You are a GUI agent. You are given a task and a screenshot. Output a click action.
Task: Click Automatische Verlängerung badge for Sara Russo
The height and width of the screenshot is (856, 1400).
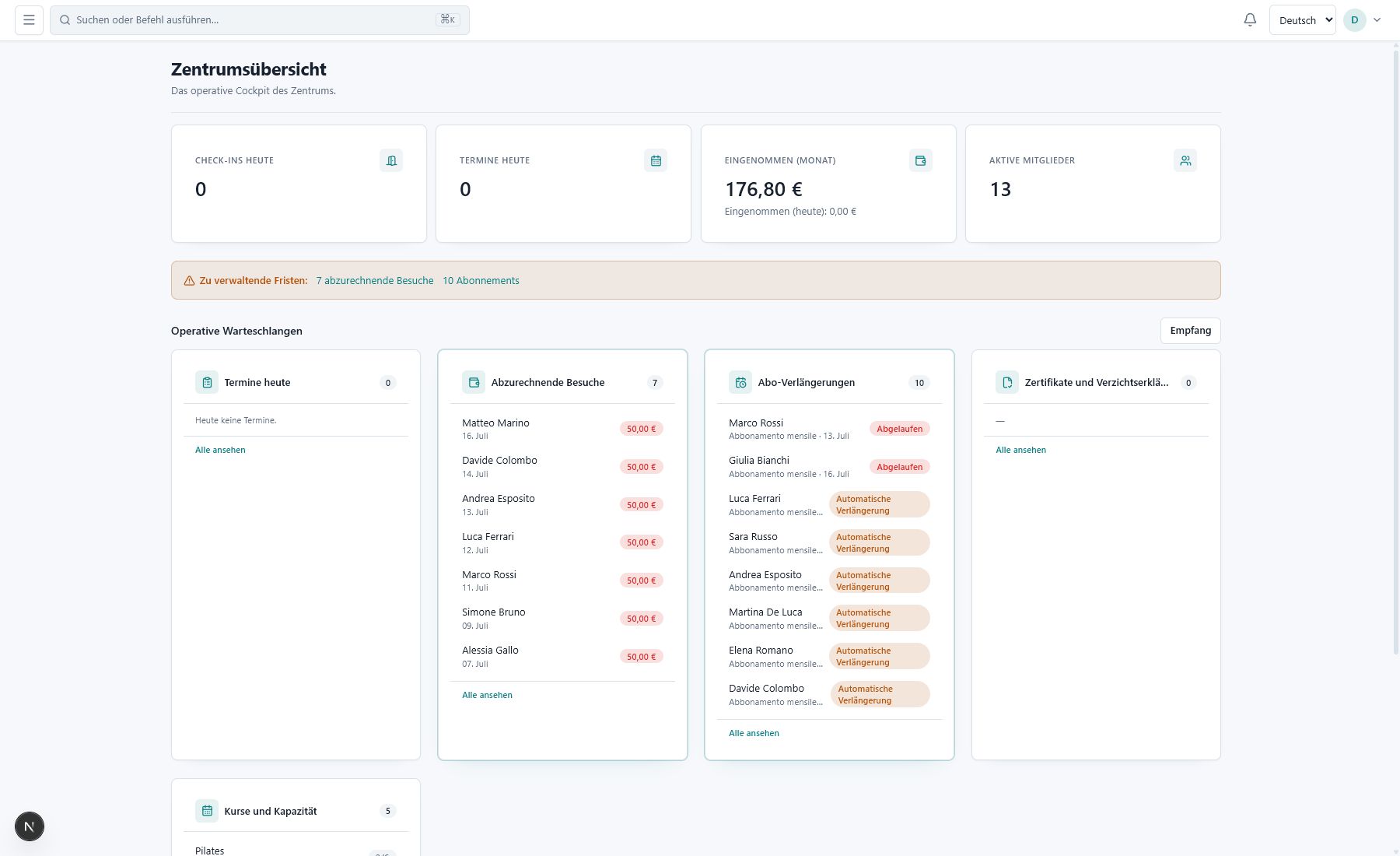pos(880,542)
